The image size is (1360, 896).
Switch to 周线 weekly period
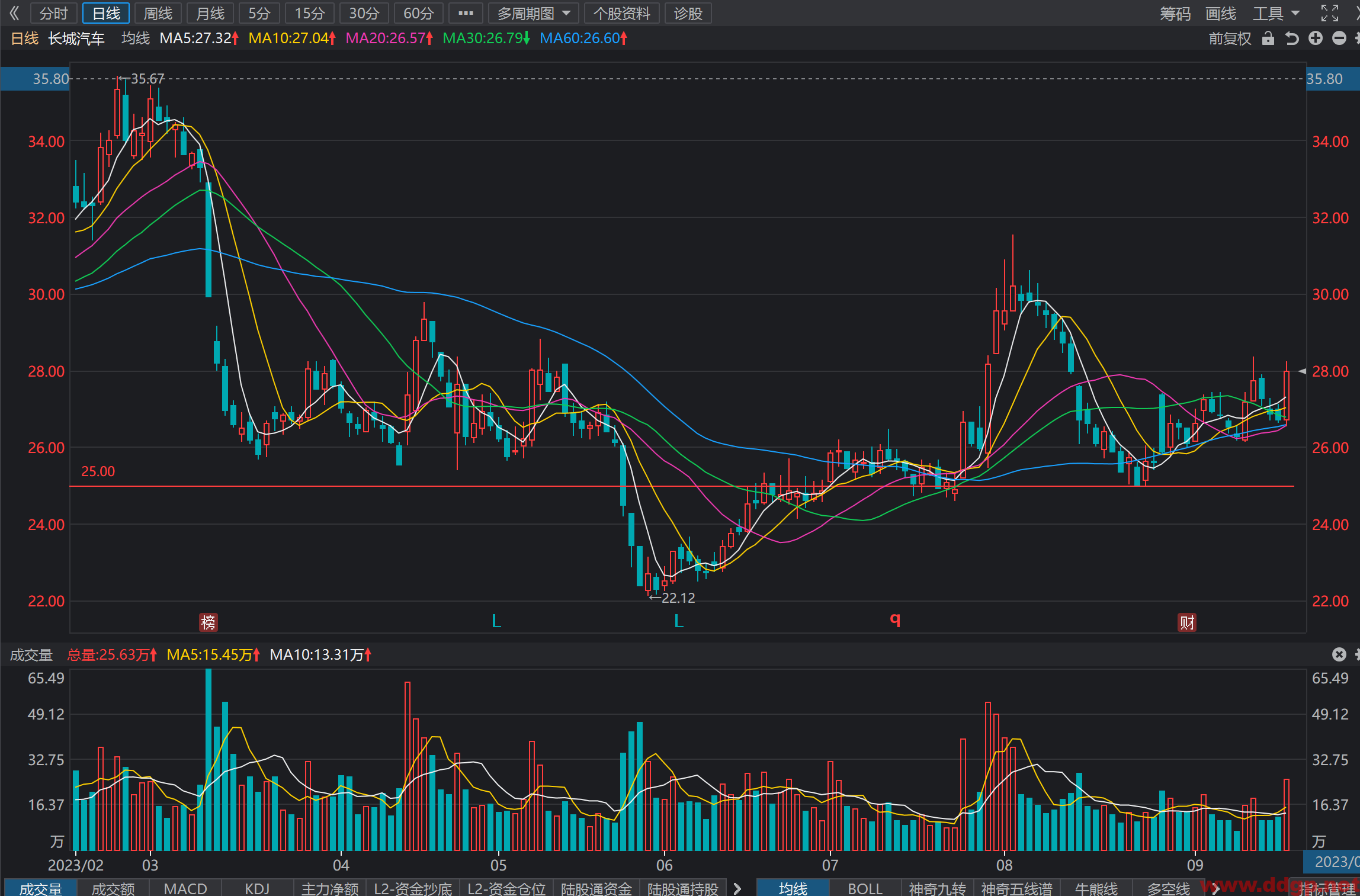click(x=158, y=13)
